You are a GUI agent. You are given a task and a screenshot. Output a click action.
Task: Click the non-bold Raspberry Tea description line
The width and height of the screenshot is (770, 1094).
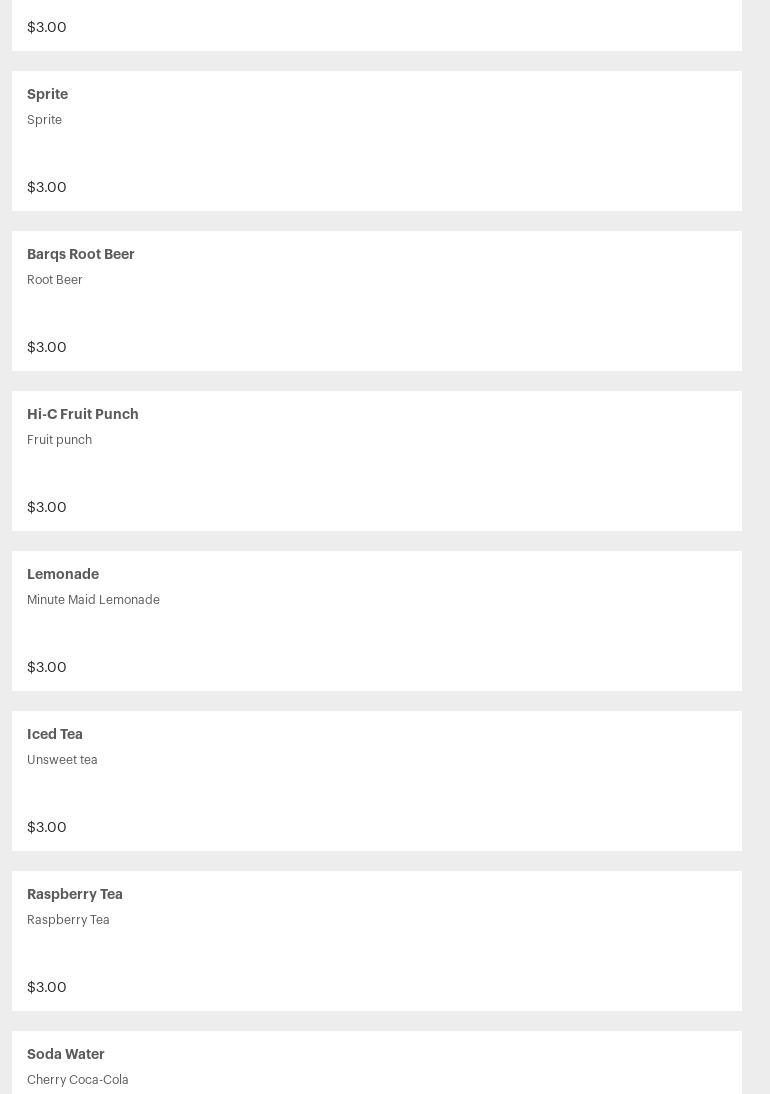coord(68,920)
